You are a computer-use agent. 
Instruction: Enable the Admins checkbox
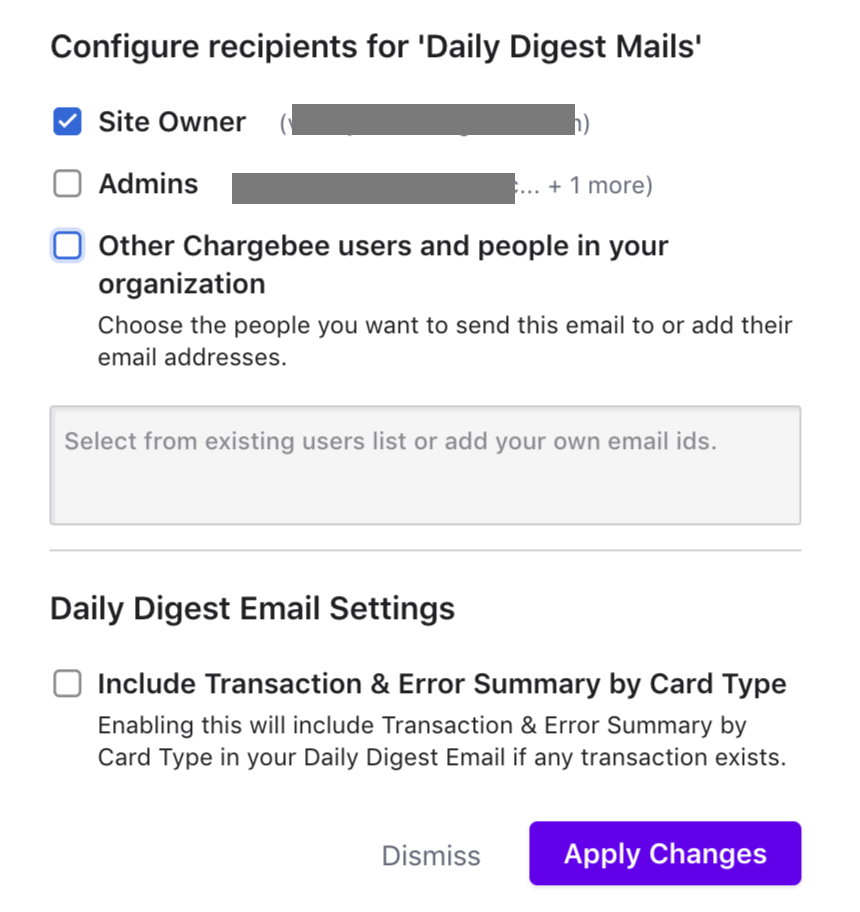pos(67,184)
